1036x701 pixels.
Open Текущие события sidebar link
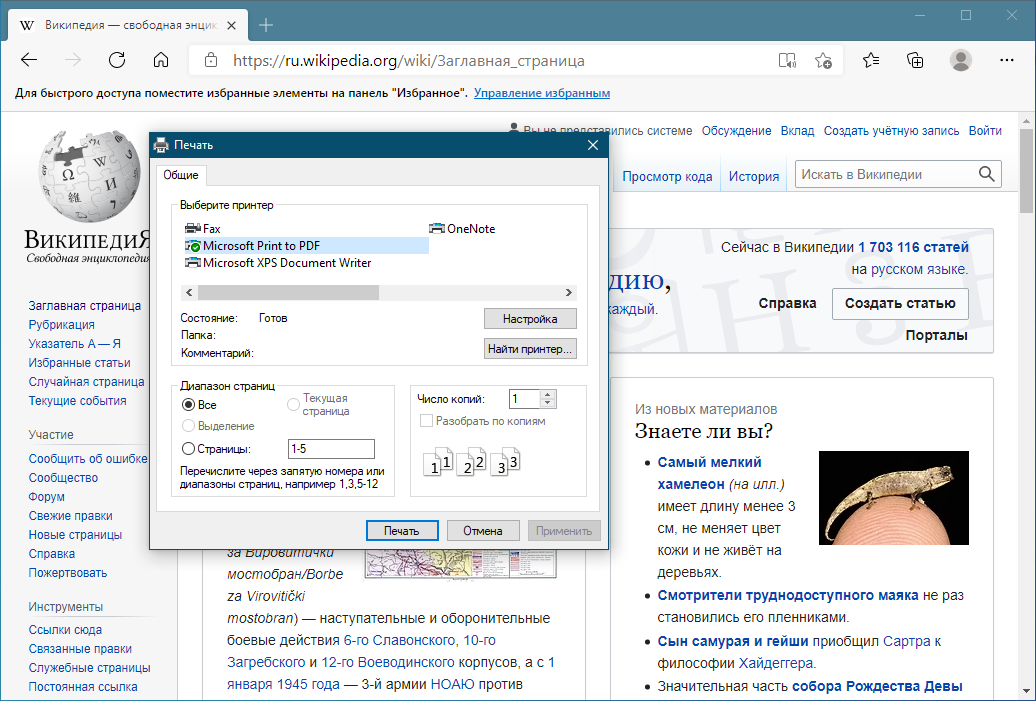(x=77, y=401)
